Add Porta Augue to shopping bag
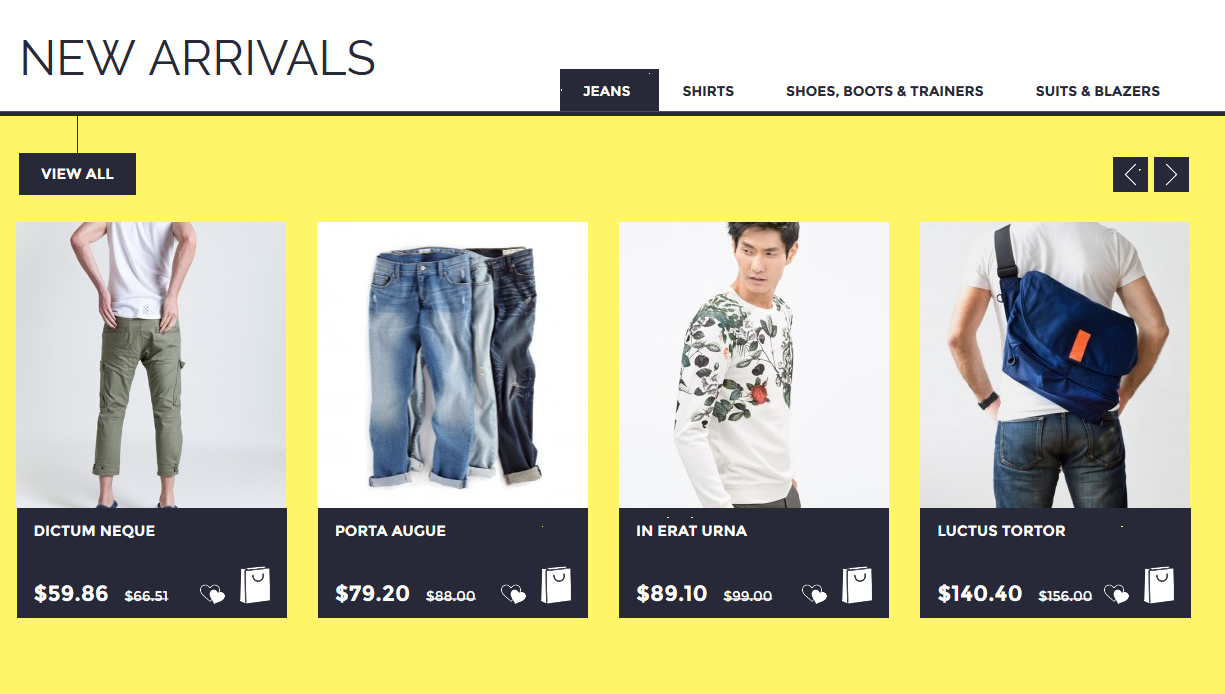This screenshot has width=1225, height=694. click(x=556, y=585)
